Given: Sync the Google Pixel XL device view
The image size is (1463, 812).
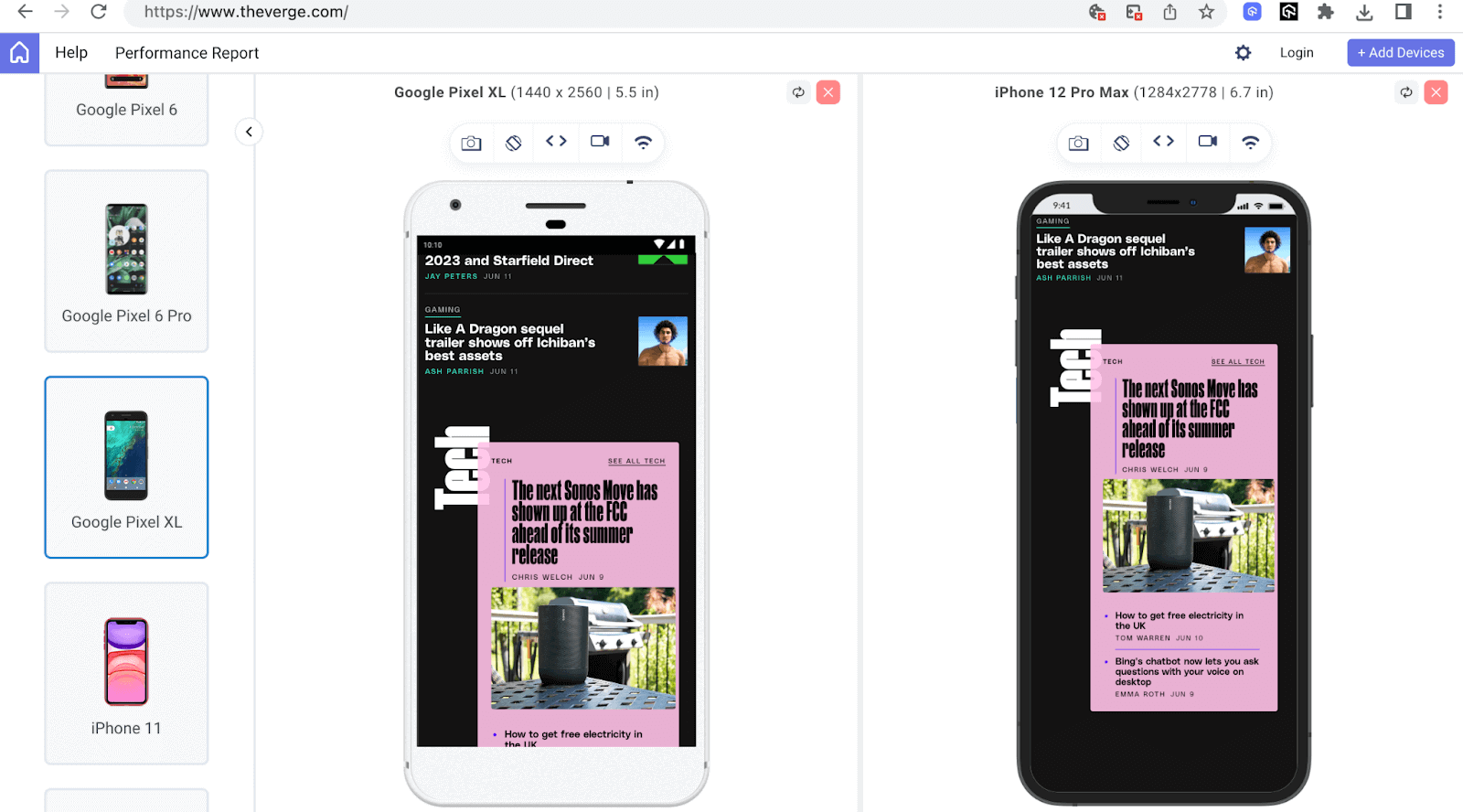Looking at the screenshot, I should tap(798, 92).
